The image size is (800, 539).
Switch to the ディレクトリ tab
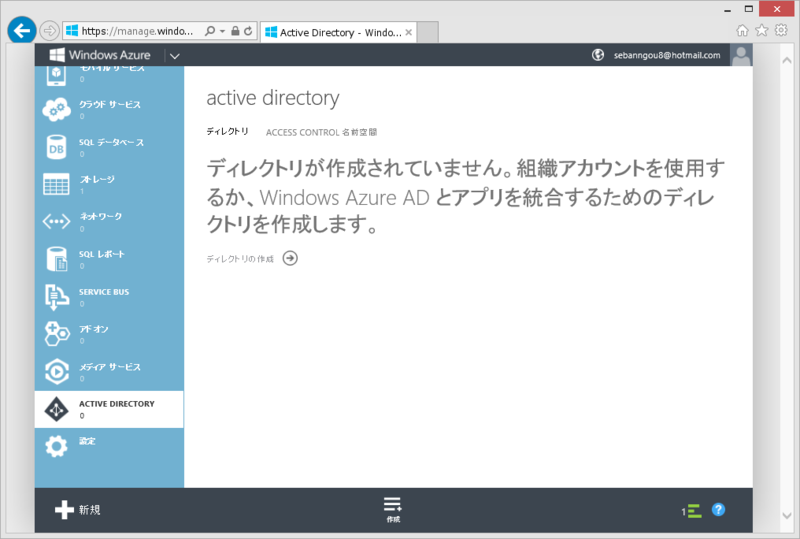[228, 132]
